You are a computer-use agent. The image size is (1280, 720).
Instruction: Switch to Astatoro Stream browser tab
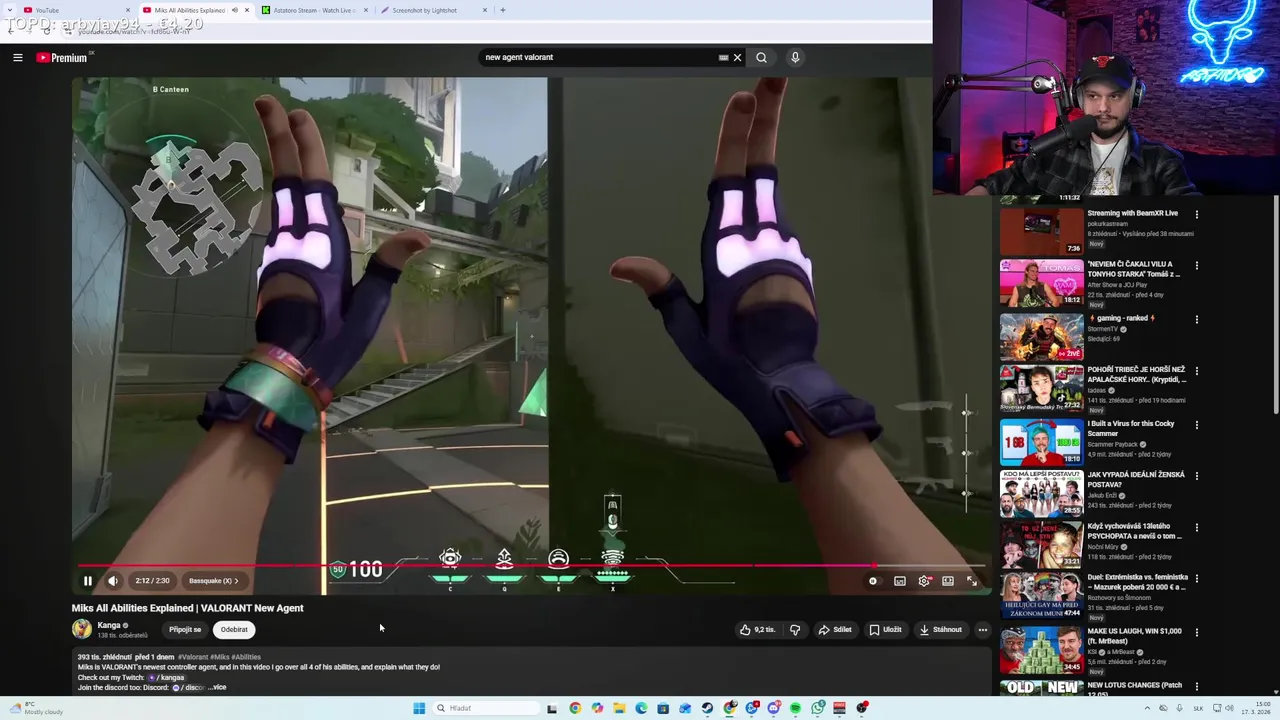[x=313, y=10]
